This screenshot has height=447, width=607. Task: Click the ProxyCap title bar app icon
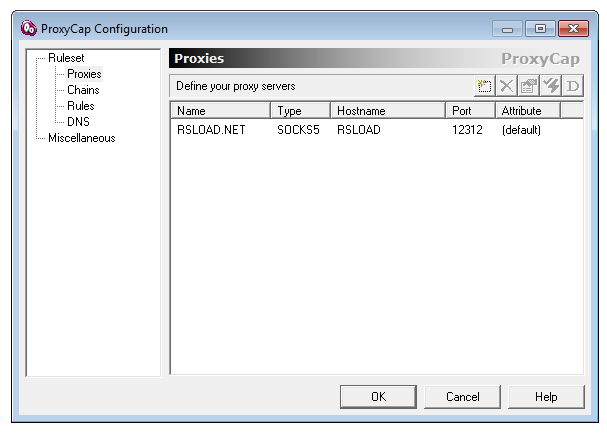[29, 28]
